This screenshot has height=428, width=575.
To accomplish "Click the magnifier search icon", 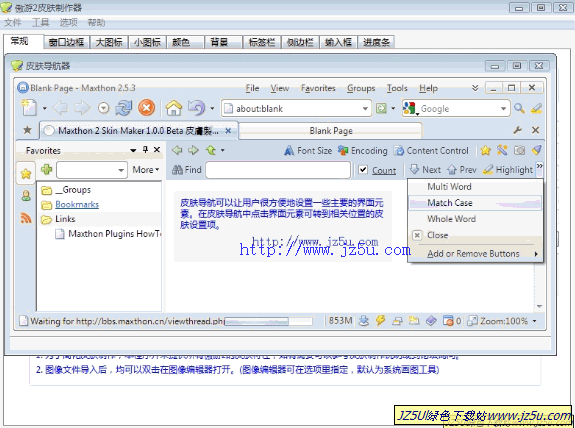I will [x=519, y=108].
